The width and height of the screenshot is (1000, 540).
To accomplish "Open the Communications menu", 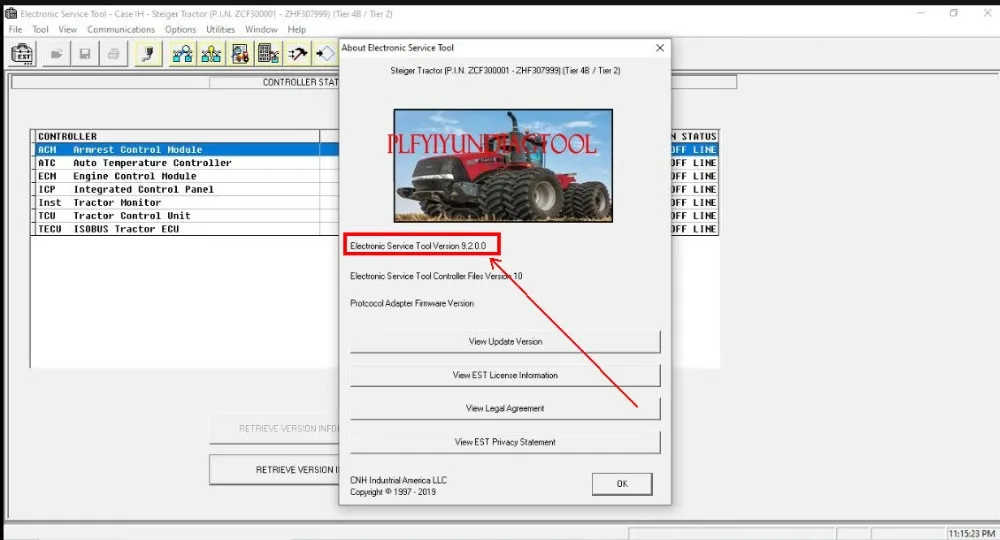I will coord(121,29).
